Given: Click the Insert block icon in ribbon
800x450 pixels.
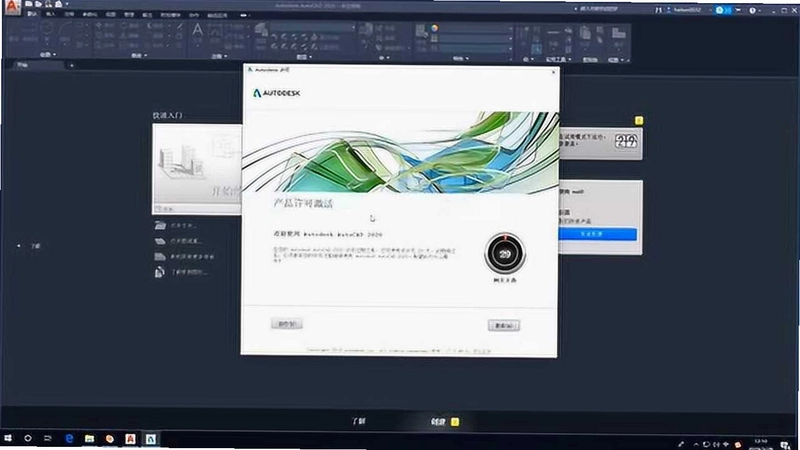Looking at the screenshot, I should (366, 29).
